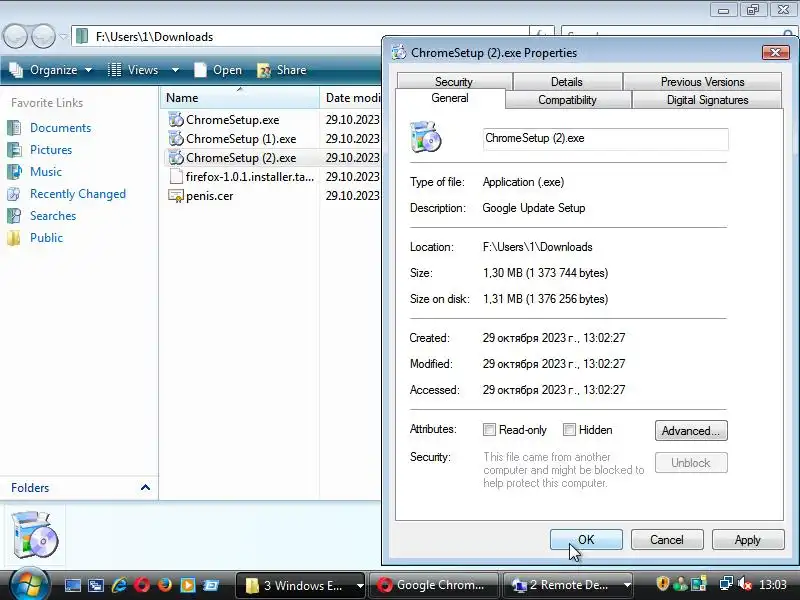Select ChromeSetup (2).exe in file list

[241, 158]
